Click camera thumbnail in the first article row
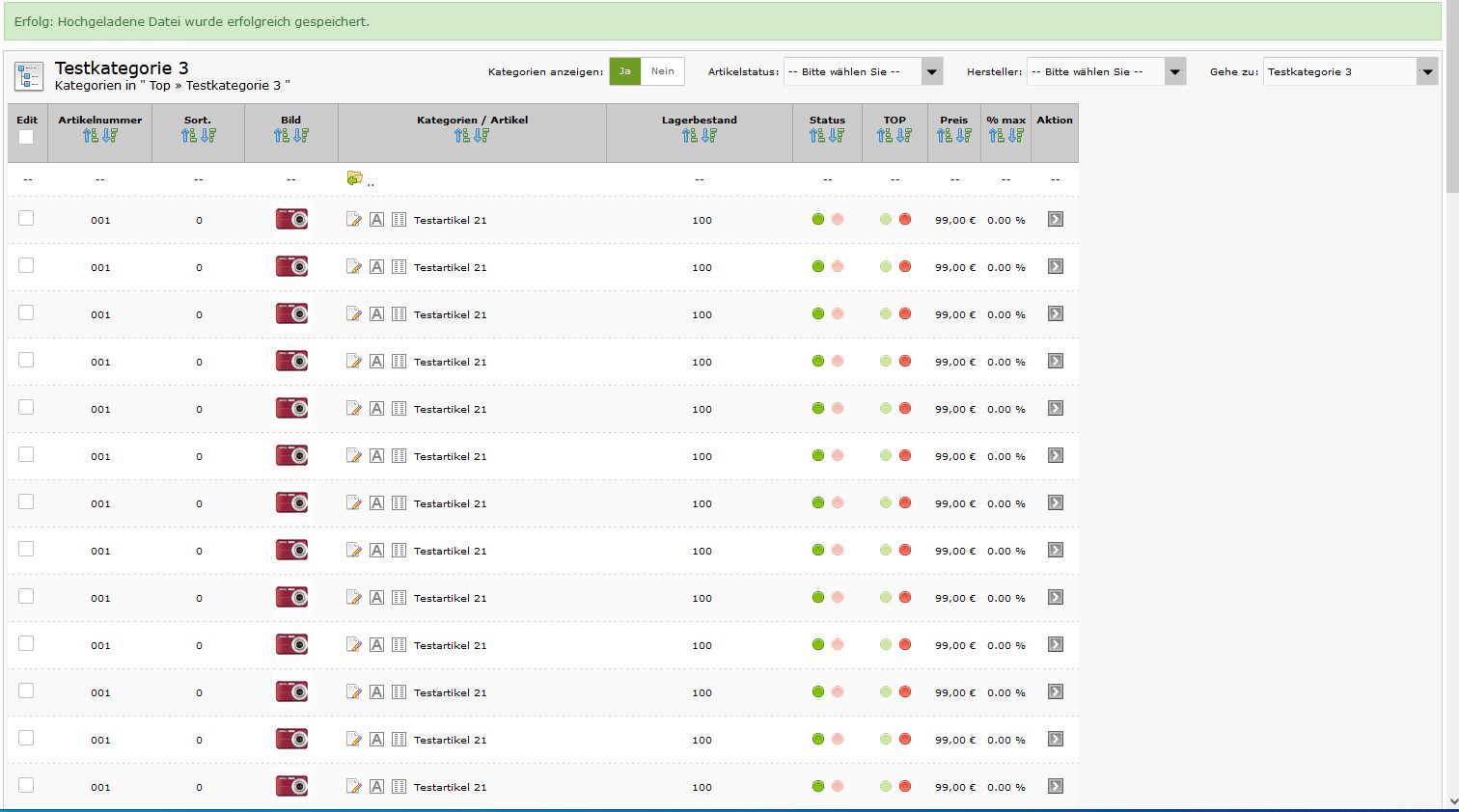 point(291,219)
